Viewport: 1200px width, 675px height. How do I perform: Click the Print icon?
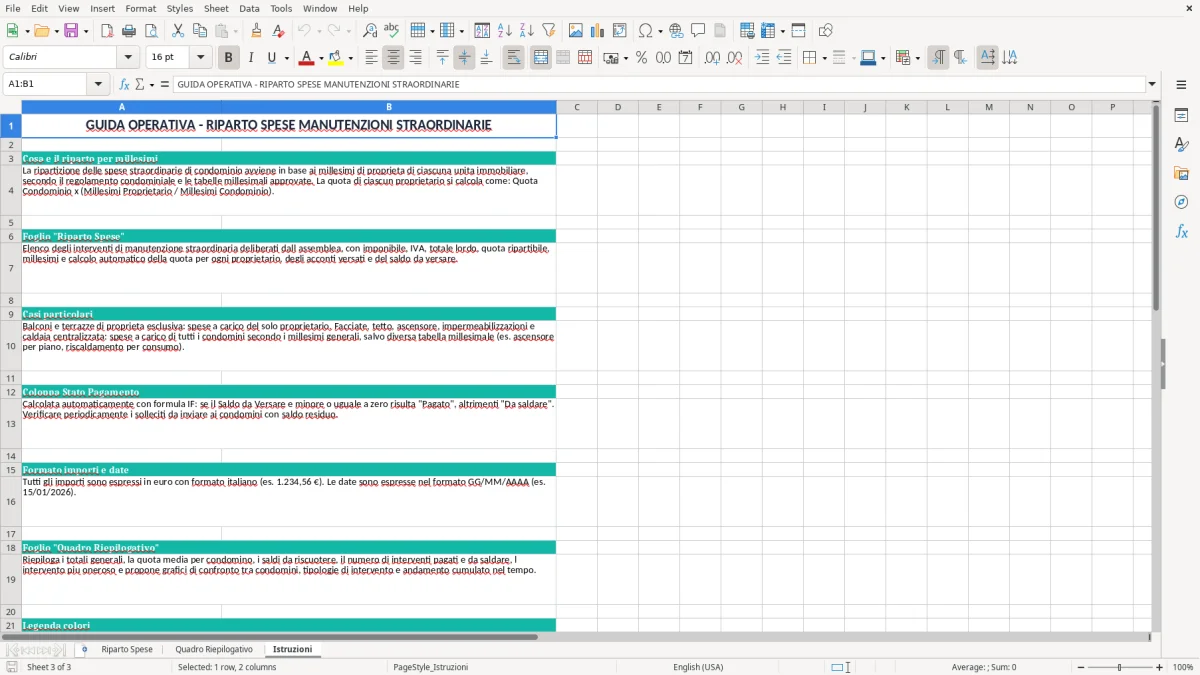pos(129,31)
